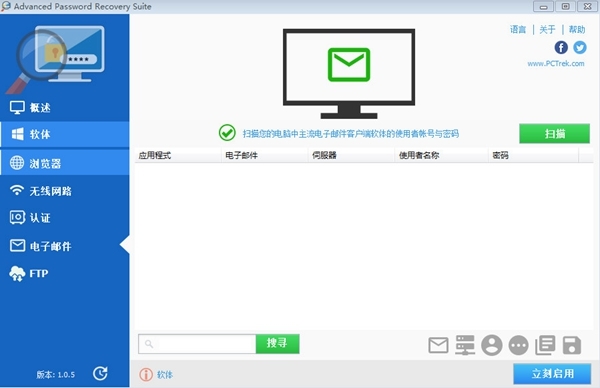Click the copy list document icon
600x388 pixels.
545,345
